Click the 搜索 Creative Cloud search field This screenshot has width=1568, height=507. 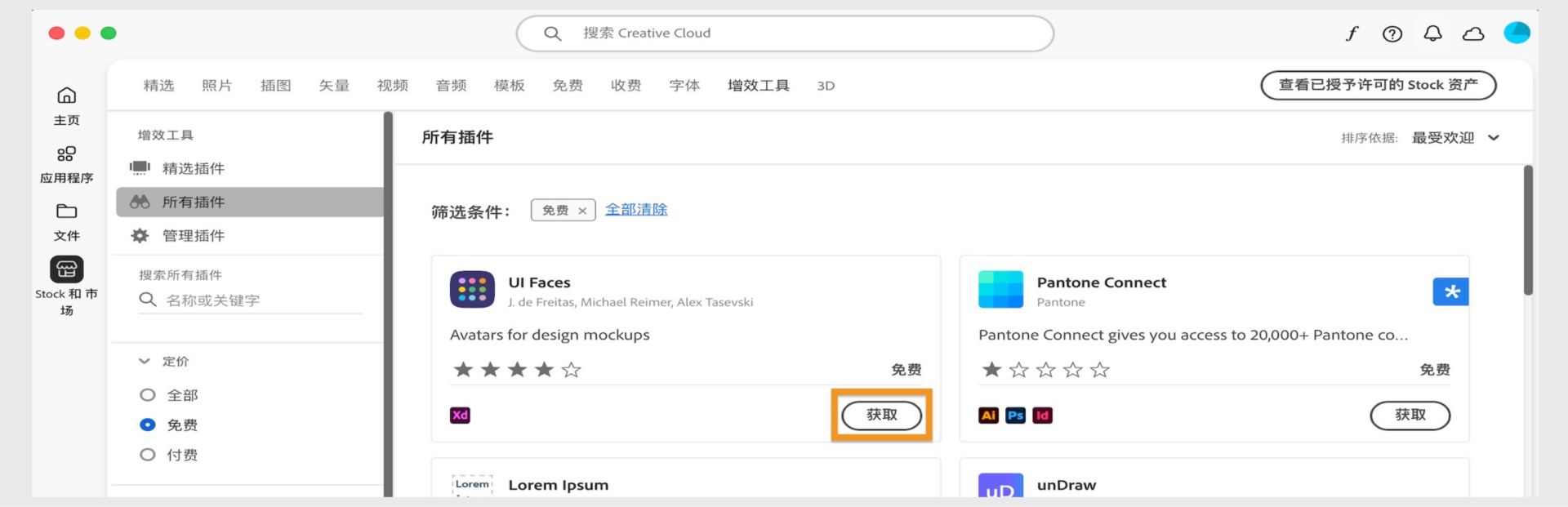pos(785,33)
